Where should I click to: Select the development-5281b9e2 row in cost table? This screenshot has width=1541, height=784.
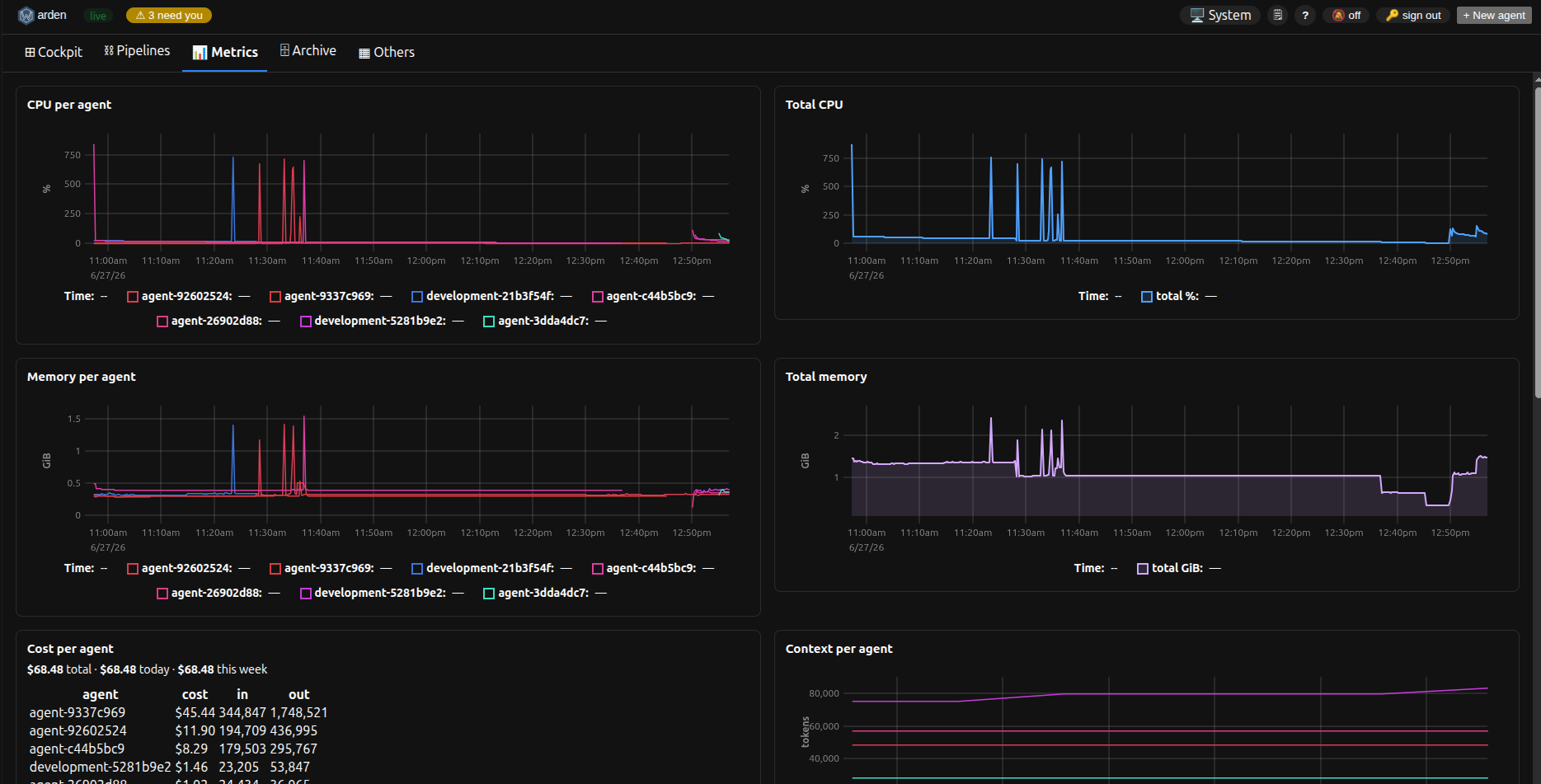coord(178,767)
